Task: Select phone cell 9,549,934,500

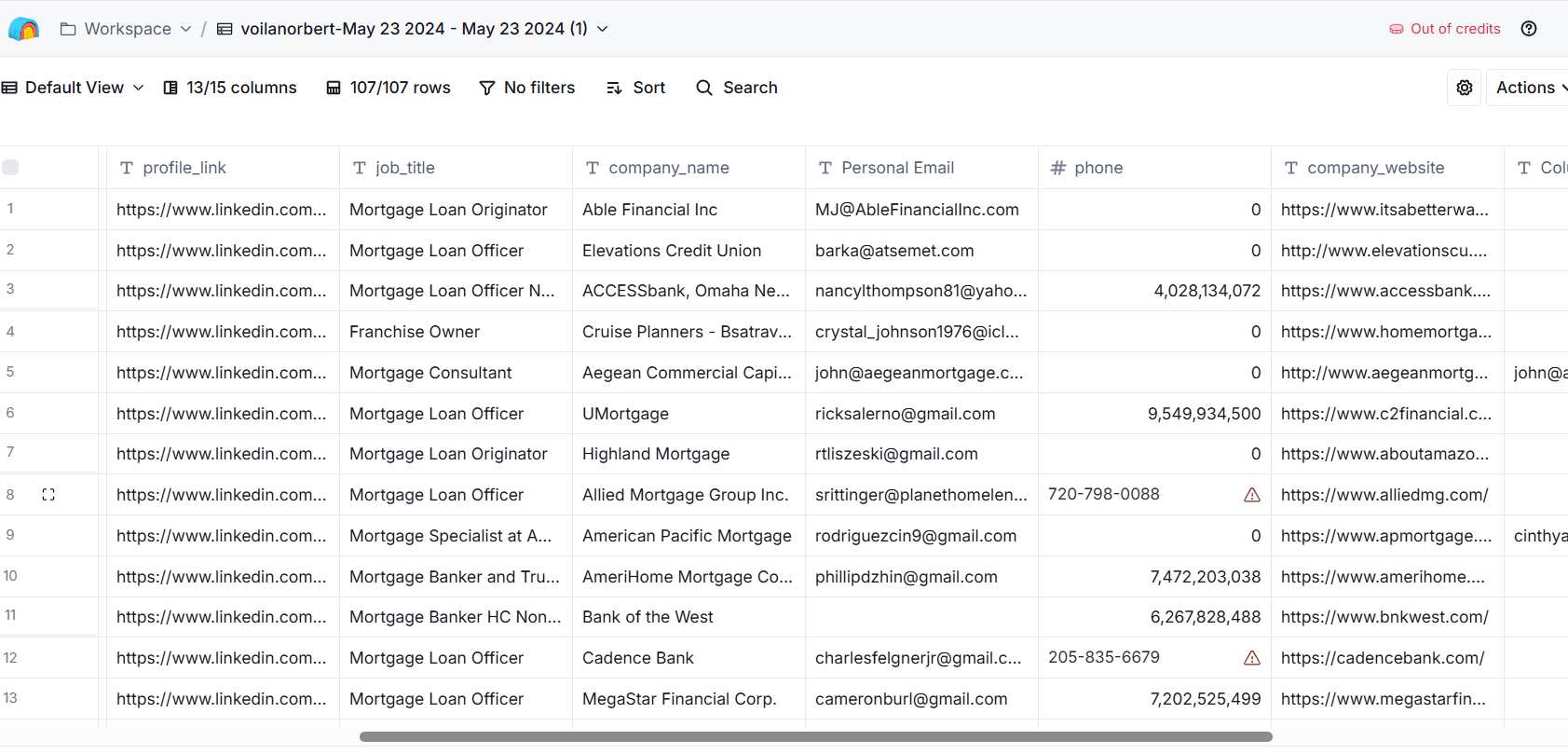Action: point(1154,414)
